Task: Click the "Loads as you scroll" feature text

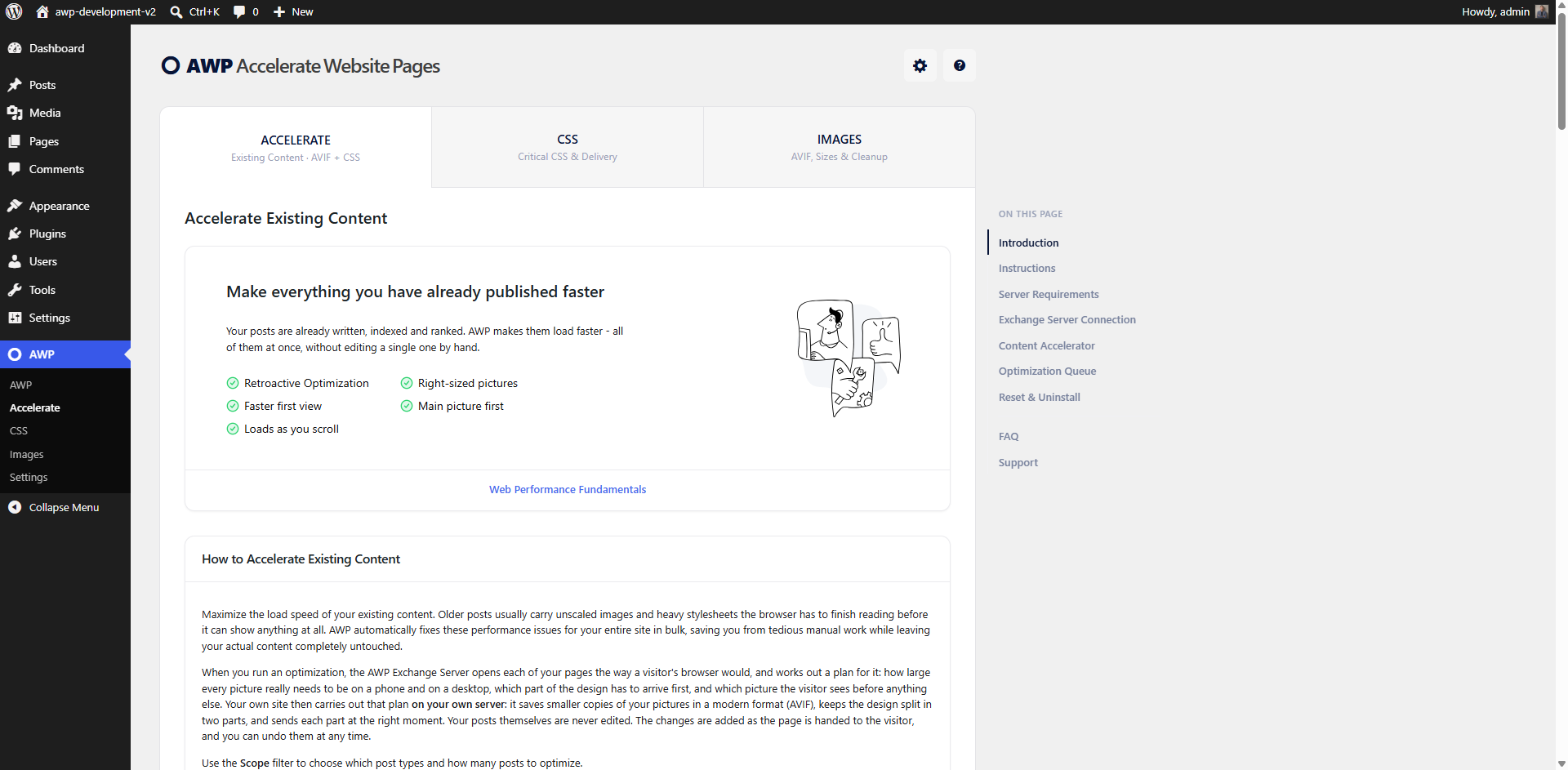Action: click(292, 429)
